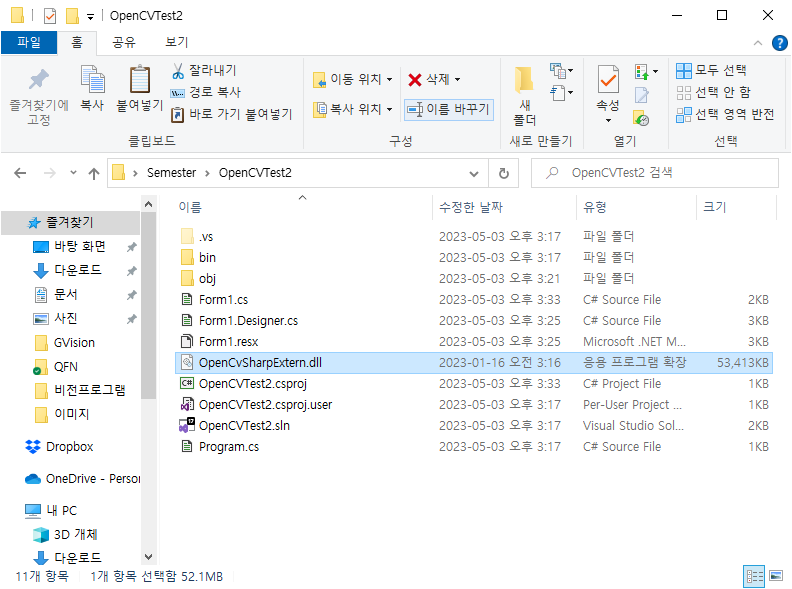Click the history icon in 열기 group
792x589 pixels.
[x=641, y=118]
